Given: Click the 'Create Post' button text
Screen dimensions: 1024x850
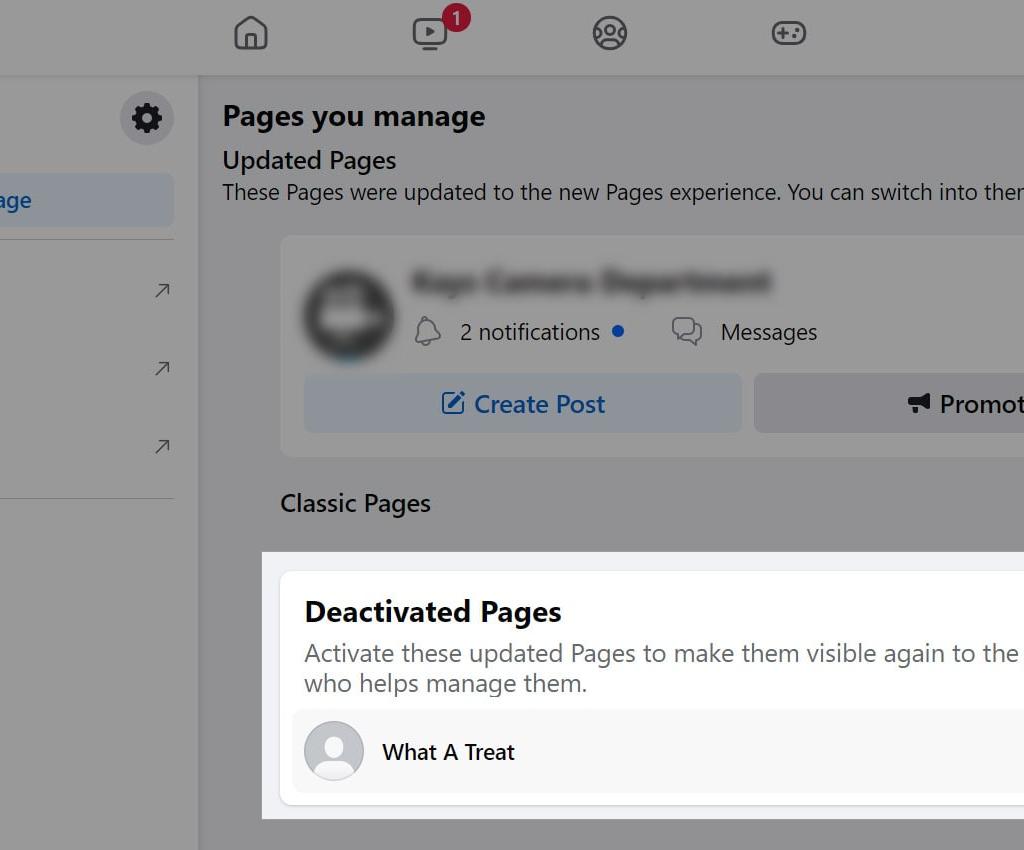Looking at the screenshot, I should (539, 404).
